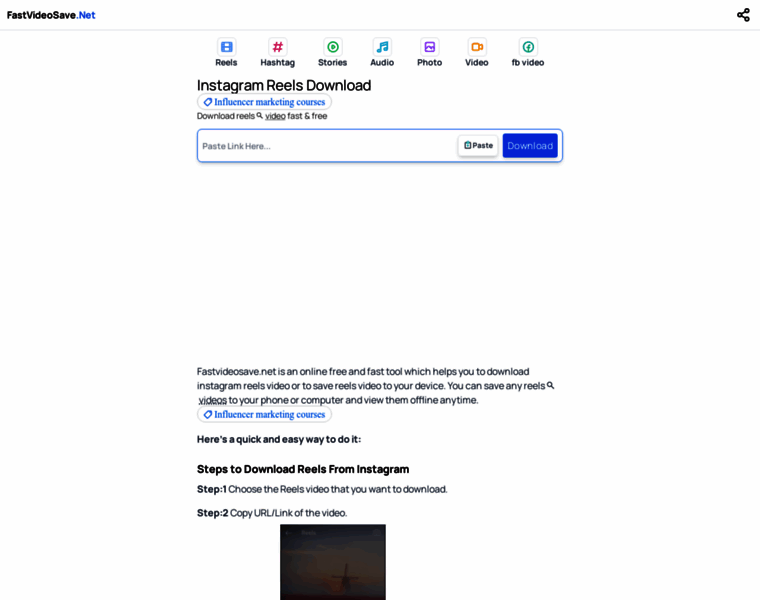Click the underlined 'videos' link in paragraph
This screenshot has width=760, height=600.
(212, 400)
